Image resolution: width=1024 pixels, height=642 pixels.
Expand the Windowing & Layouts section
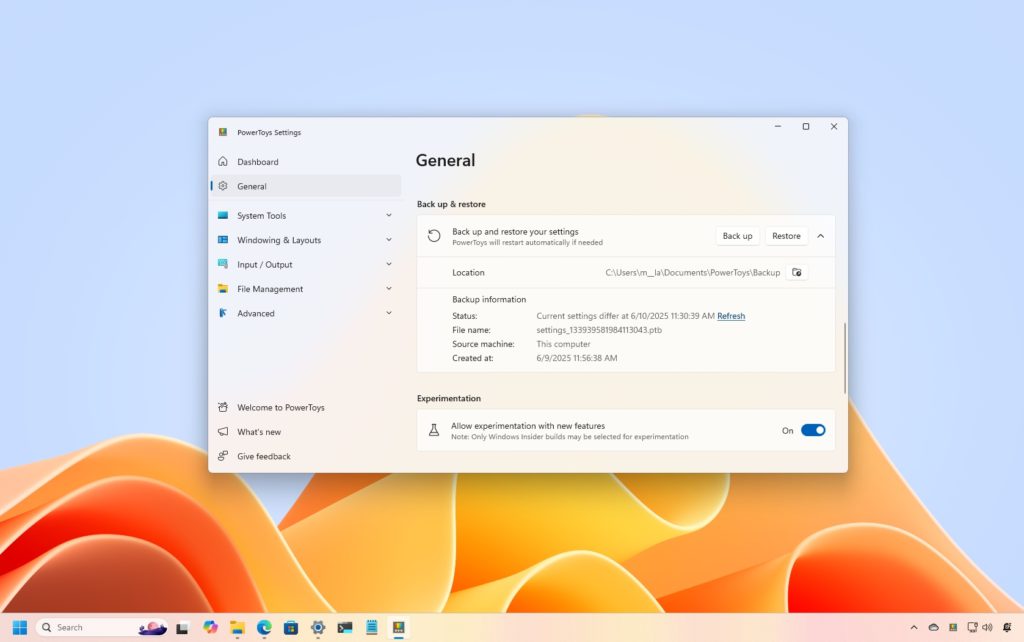point(306,240)
